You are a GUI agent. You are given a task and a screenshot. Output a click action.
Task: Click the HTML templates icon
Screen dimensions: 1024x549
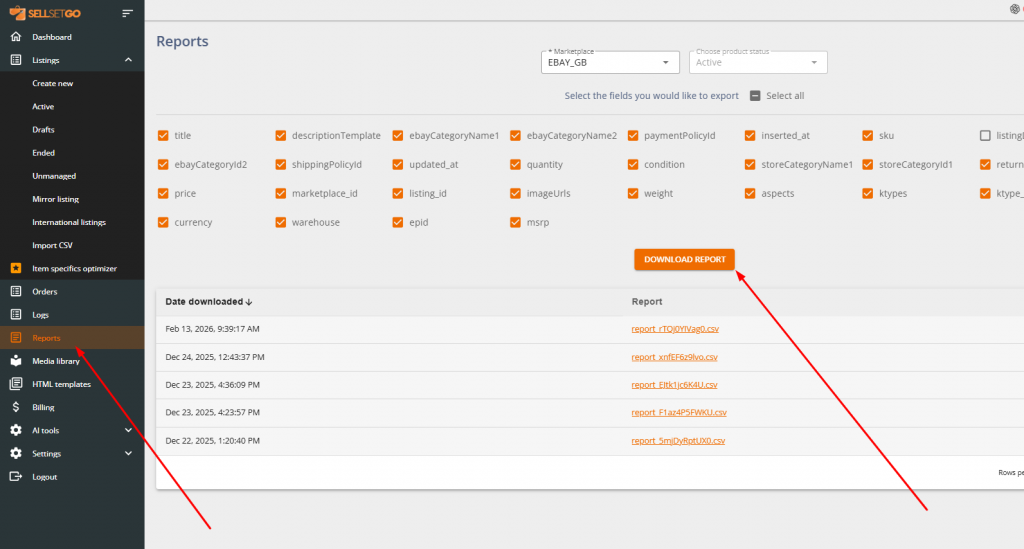[x=15, y=384]
